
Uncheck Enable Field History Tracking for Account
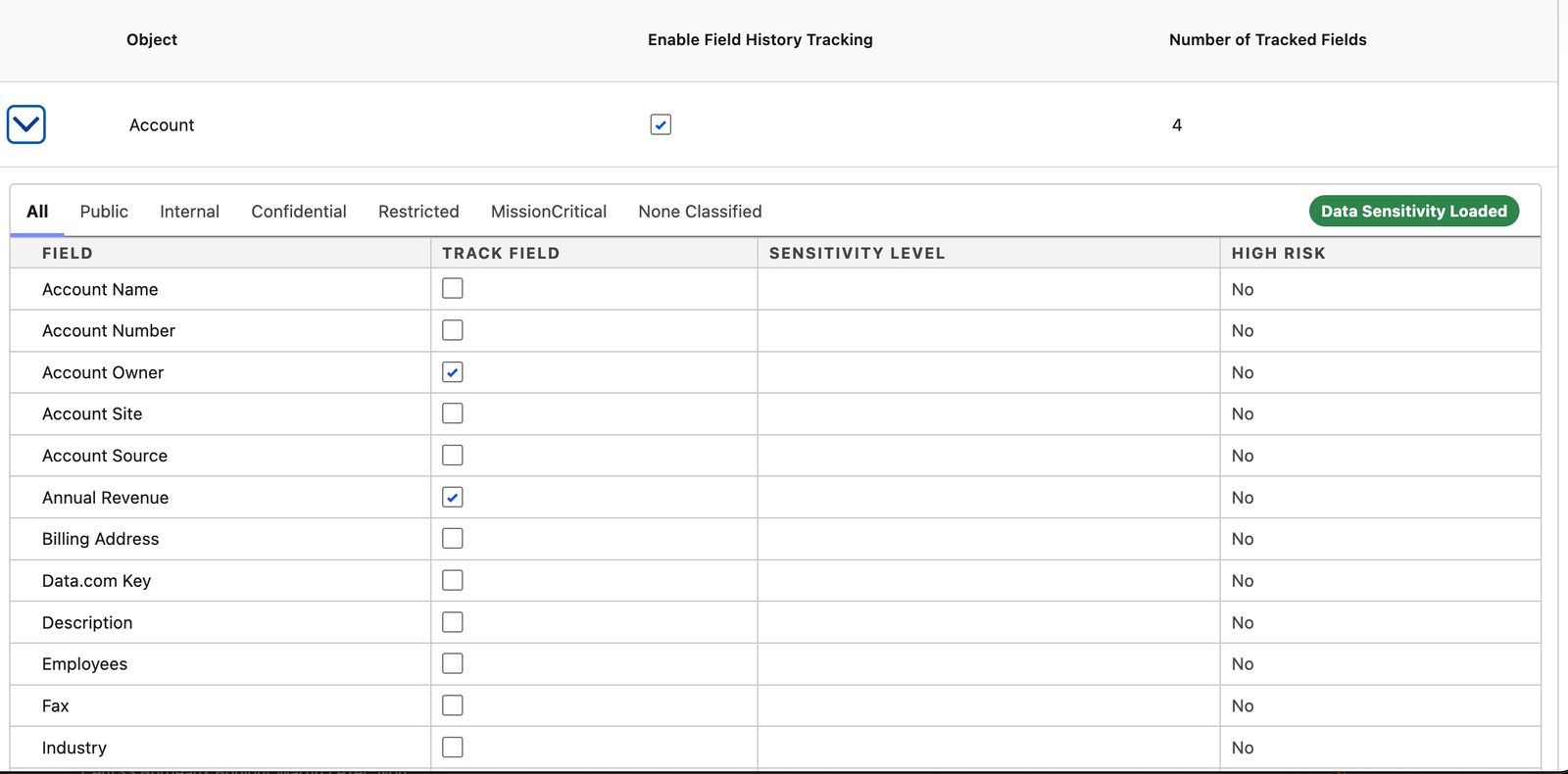coord(661,124)
